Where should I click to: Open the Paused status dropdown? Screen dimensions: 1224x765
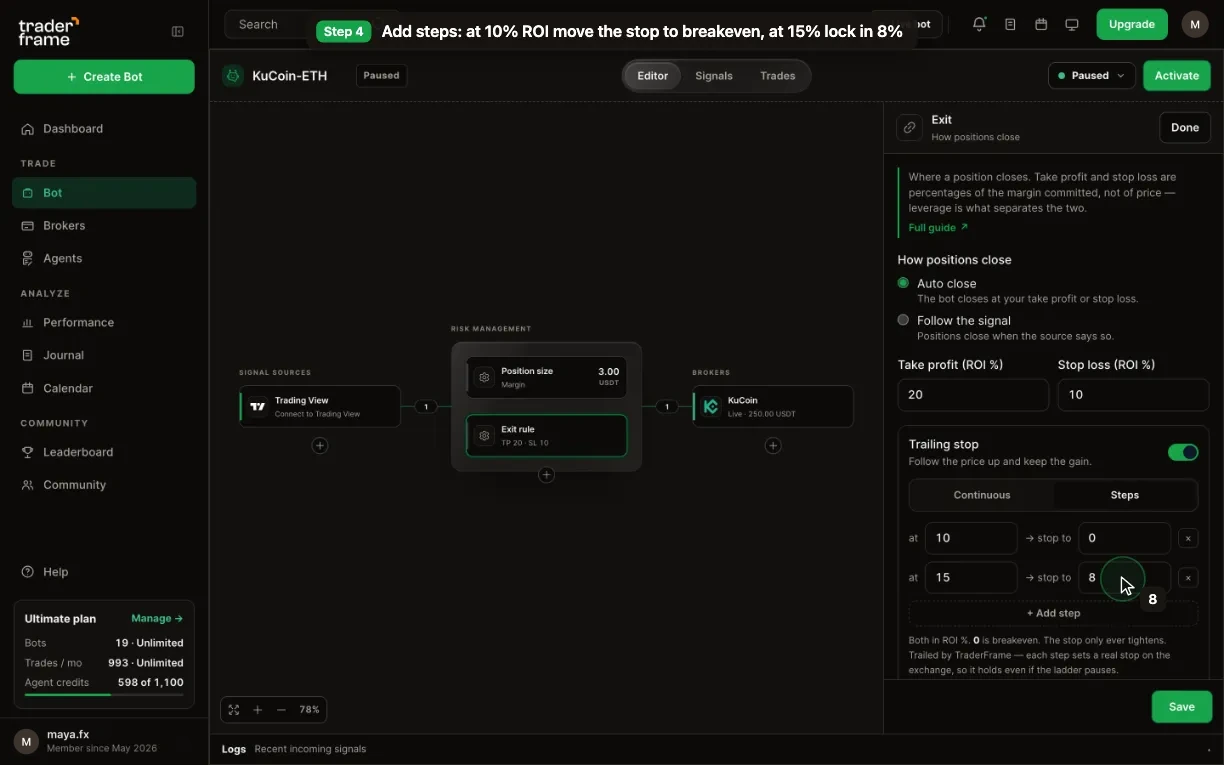(x=1091, y=75)
